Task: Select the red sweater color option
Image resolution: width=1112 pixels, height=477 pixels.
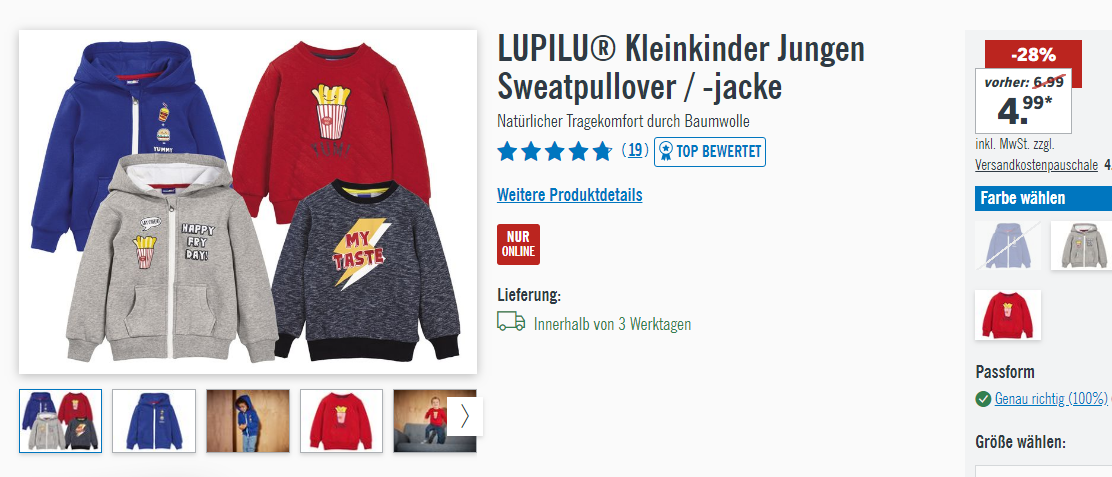Action: click(1008, 315)
